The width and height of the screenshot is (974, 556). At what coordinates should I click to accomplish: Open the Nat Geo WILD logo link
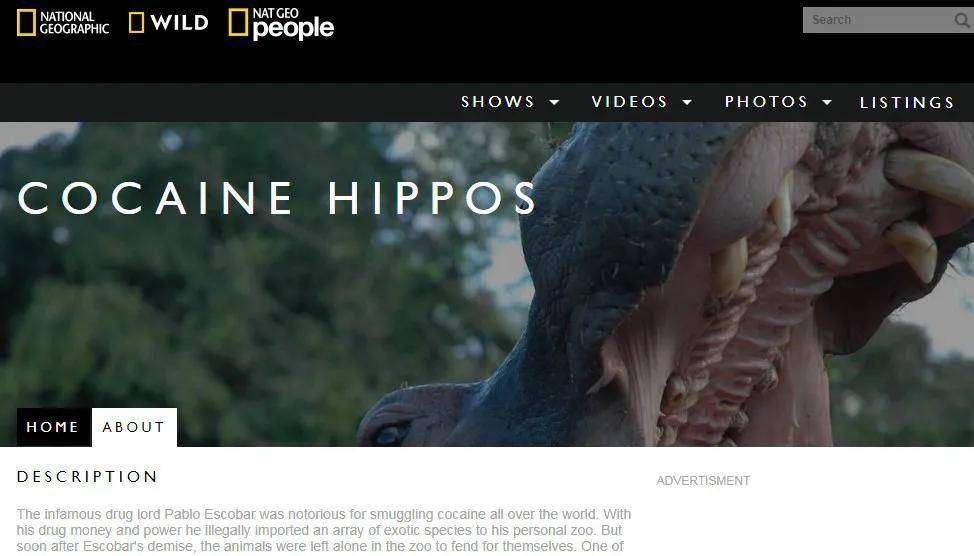click(x=168, y=23)
